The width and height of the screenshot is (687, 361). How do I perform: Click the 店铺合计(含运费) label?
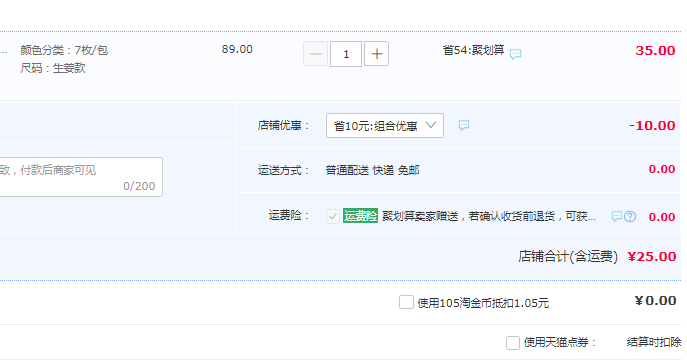pyautogui.click(x=568, y=257)
